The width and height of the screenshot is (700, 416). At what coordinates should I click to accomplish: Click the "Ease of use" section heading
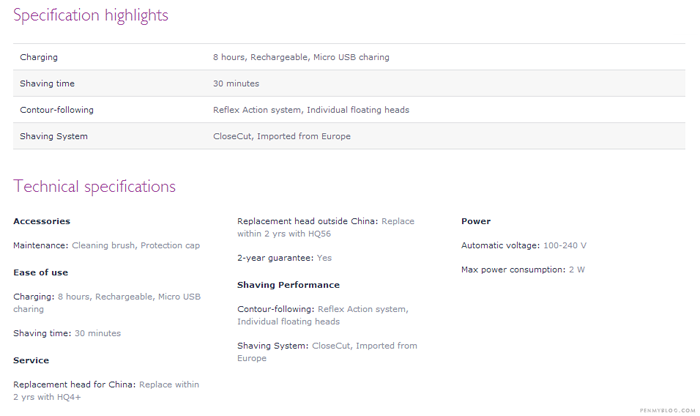tap(41, 272)
